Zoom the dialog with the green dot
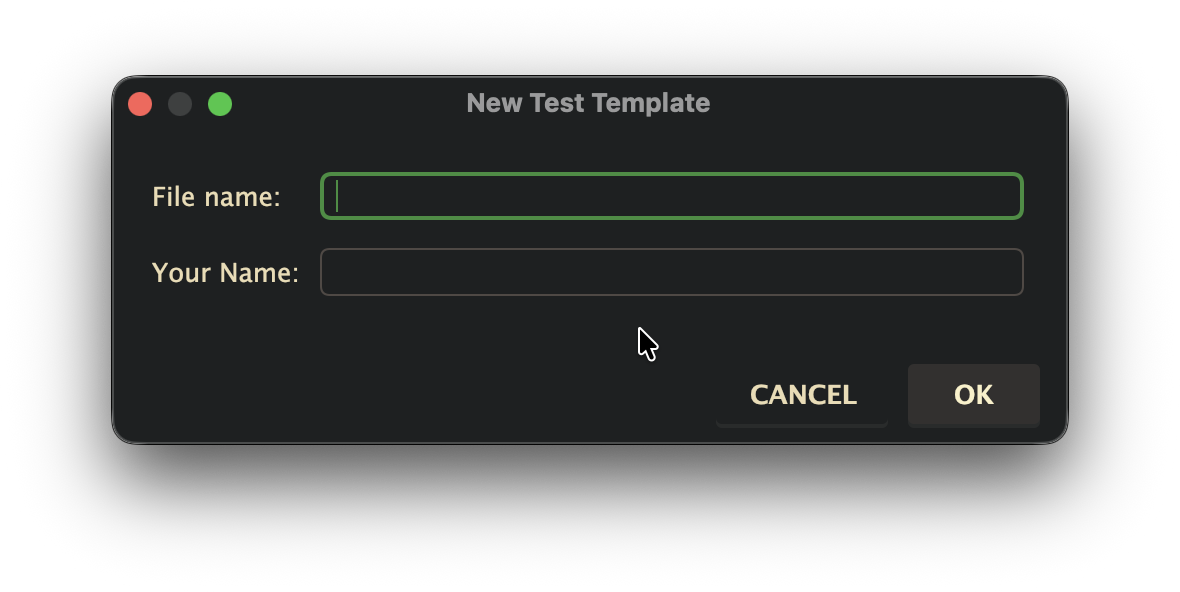Screen dimensions: 1180x592 tap(220, 104)
